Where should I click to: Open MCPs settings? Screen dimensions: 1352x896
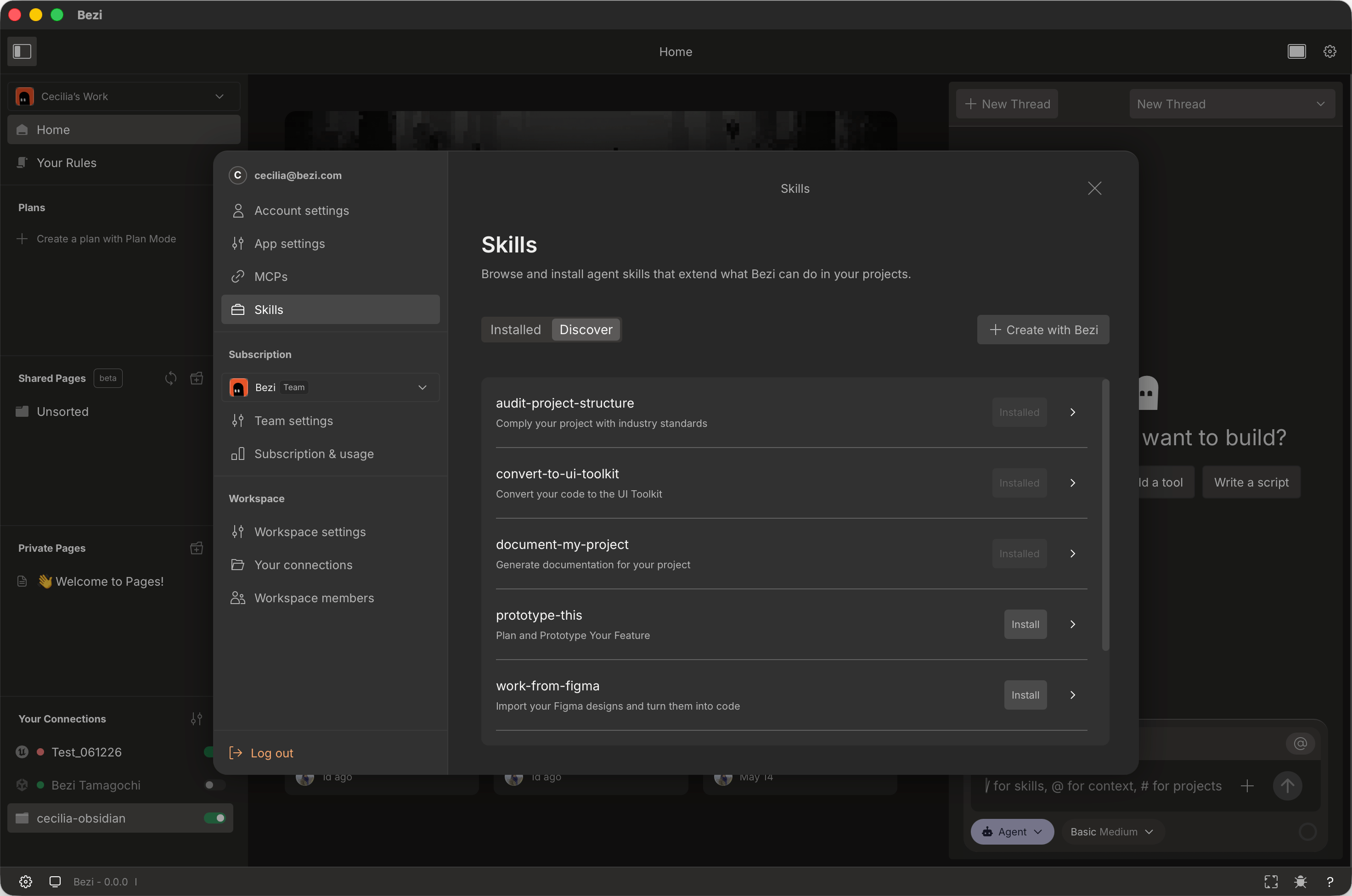[x=331, y=277]
